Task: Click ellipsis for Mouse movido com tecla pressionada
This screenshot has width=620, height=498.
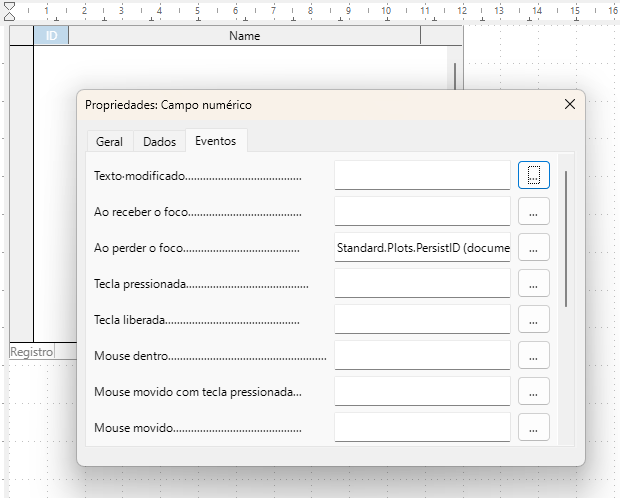Action: pyautogui.click(x=534, y=391)
